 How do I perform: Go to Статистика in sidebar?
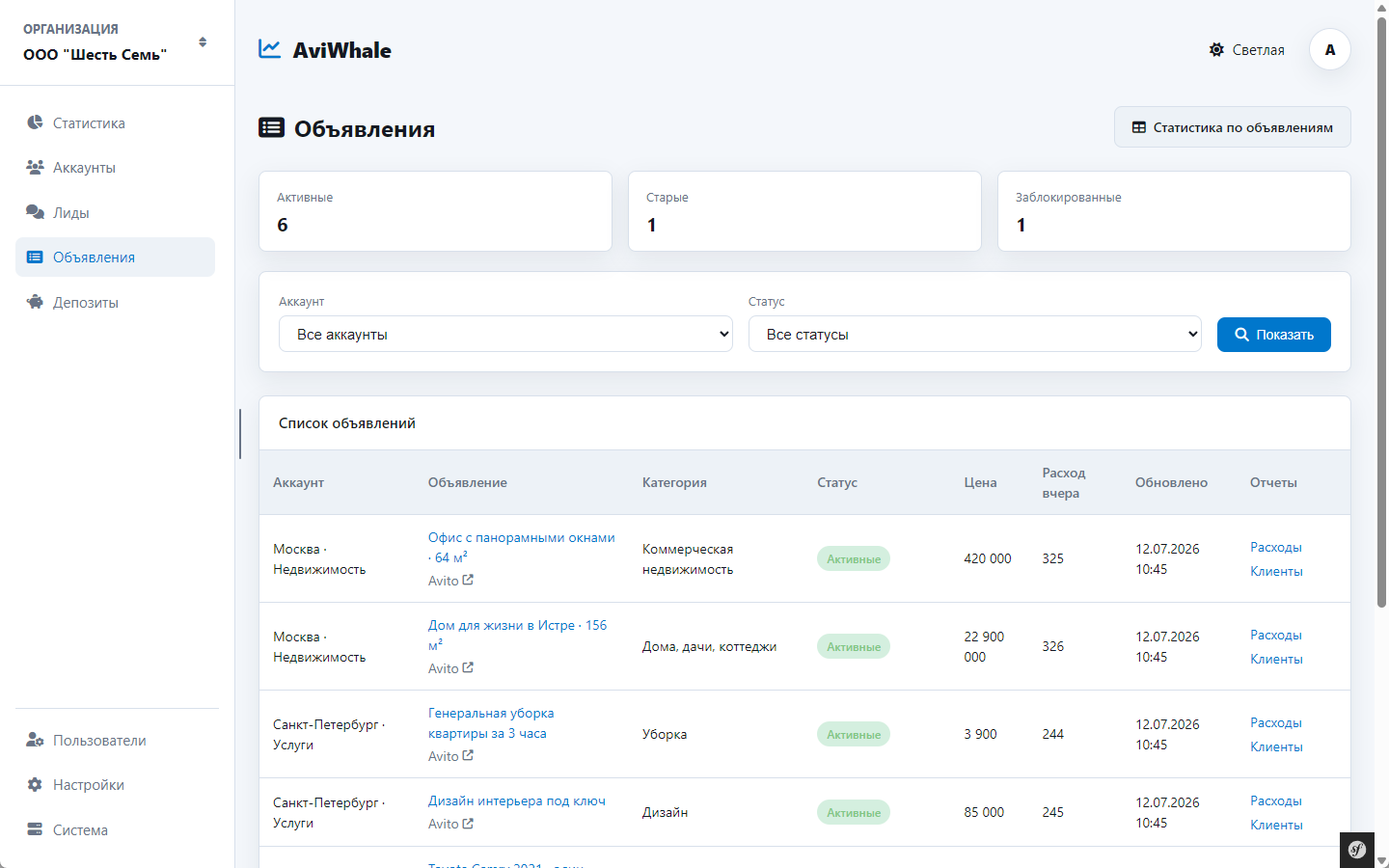pyautogui.click(x=115, y=122)
